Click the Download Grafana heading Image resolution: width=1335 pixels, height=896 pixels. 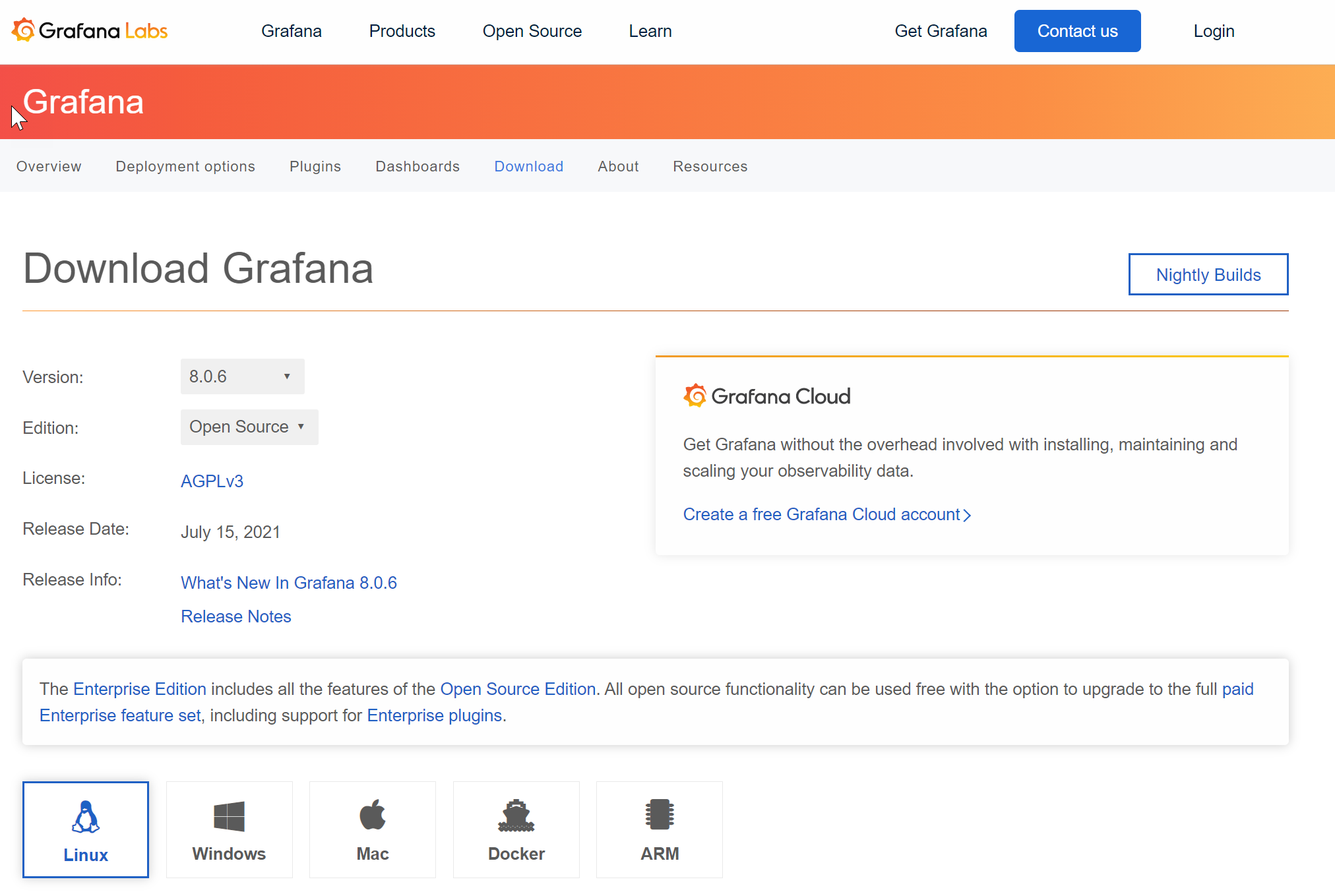point(199,268)
